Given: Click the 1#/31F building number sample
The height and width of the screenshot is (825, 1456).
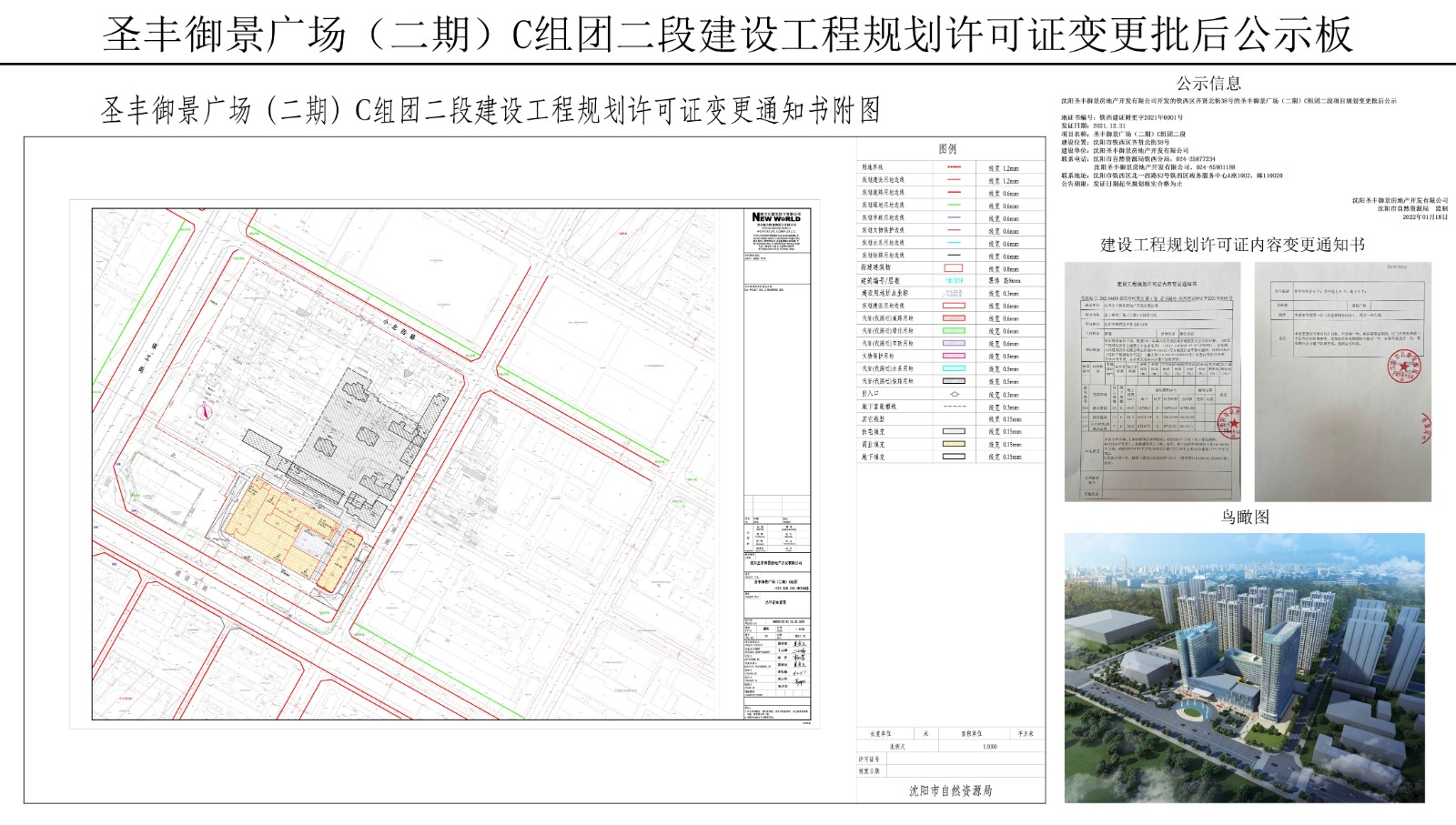Looking at the screenshot, I should 955,280.
